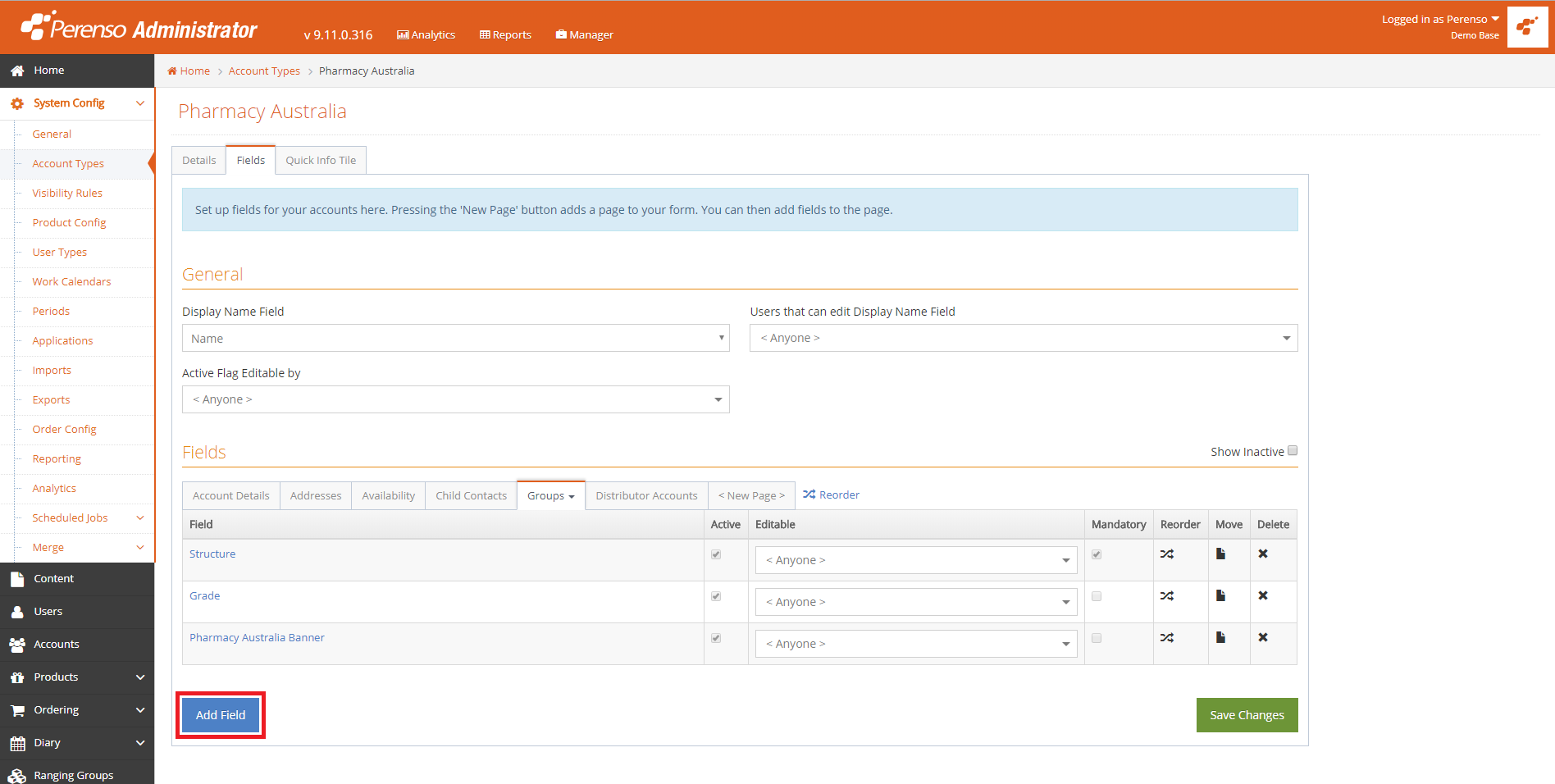Click the Ordering cart icon
1555x784 pixels.
click(17, 710)
